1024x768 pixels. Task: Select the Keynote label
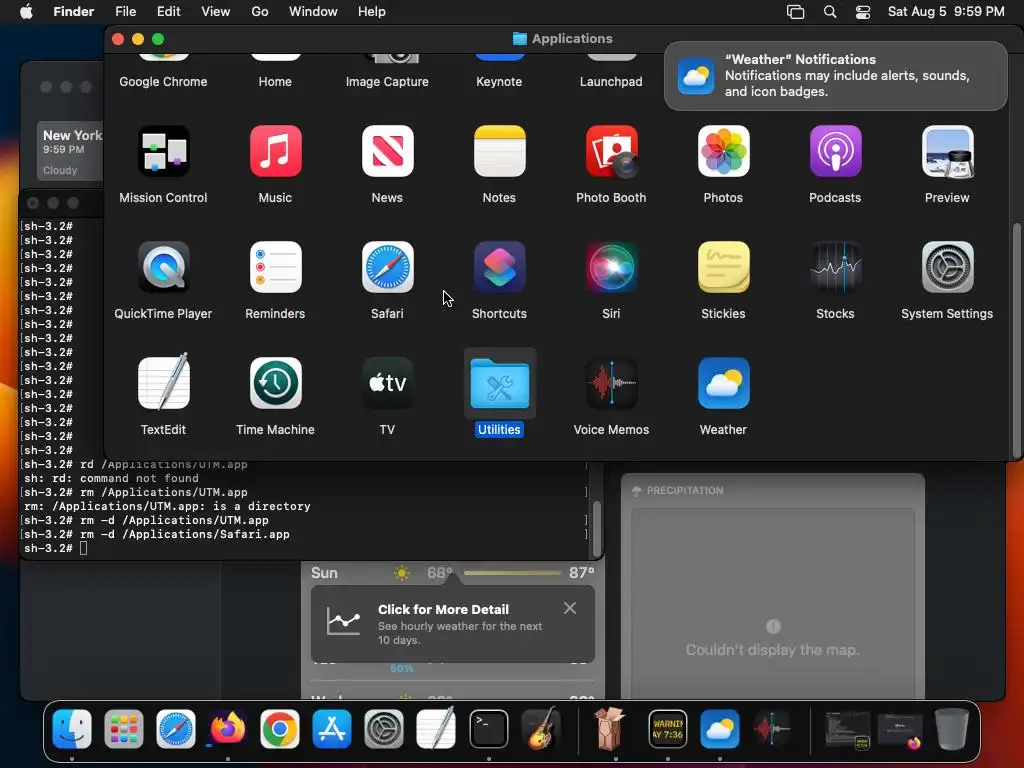499,82
